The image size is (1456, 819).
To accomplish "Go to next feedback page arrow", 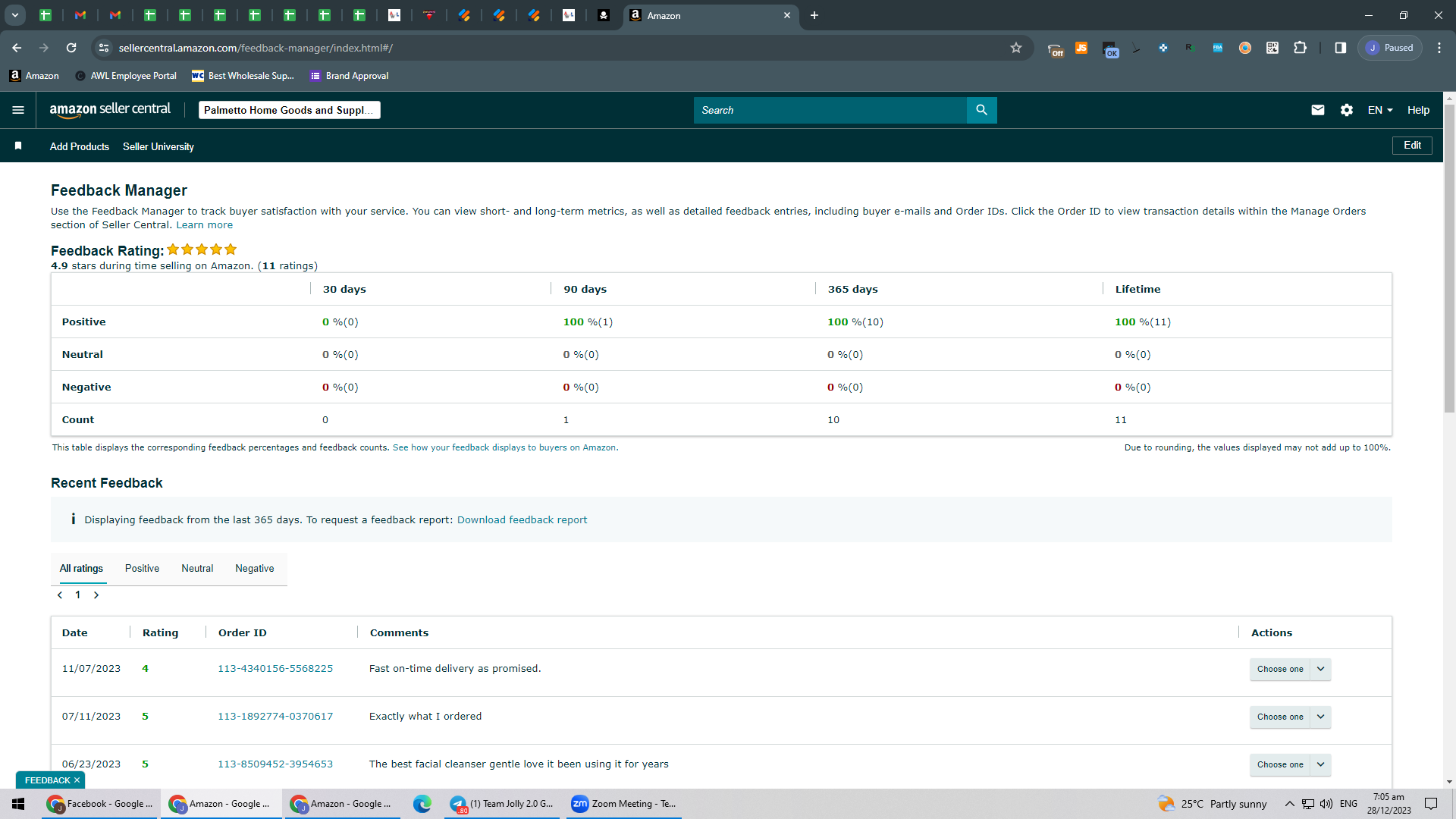I will [96, 595].
